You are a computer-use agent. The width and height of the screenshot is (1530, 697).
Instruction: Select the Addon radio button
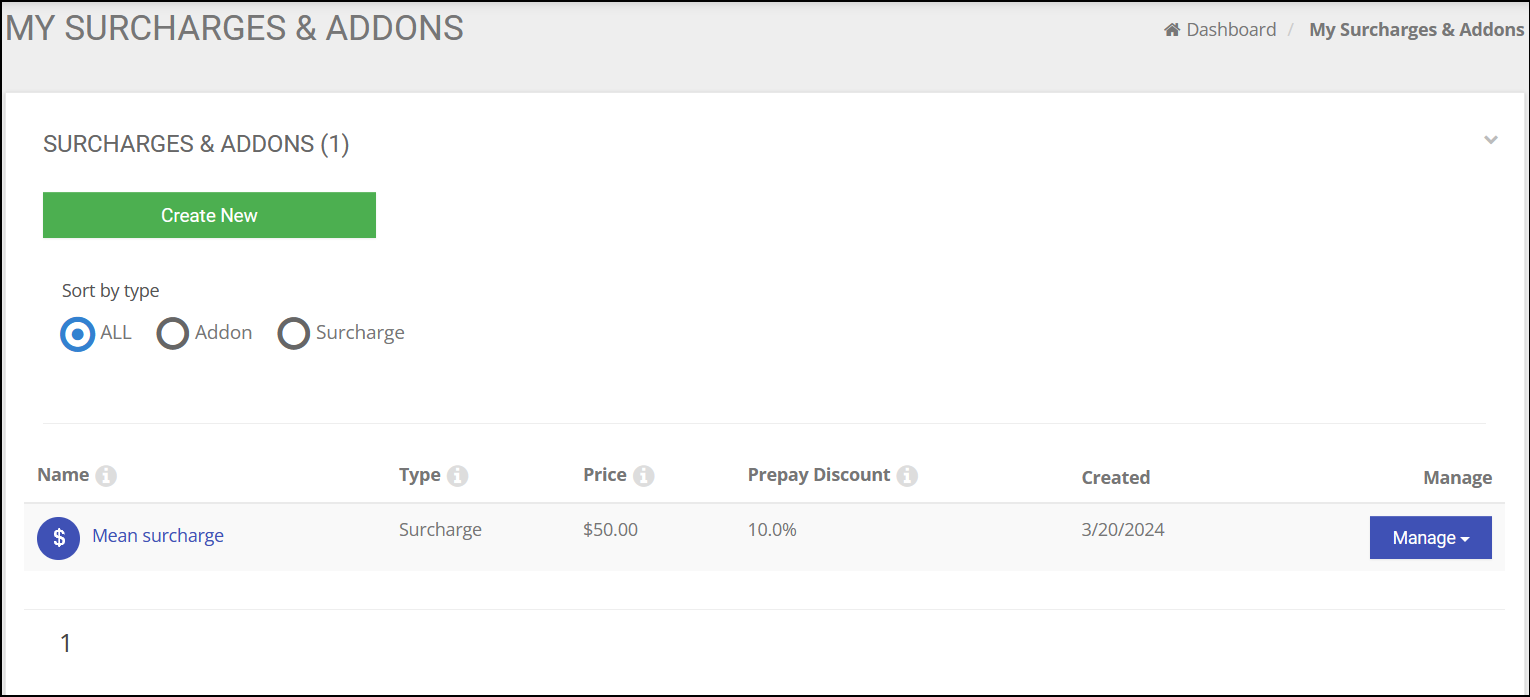[173, 333]
